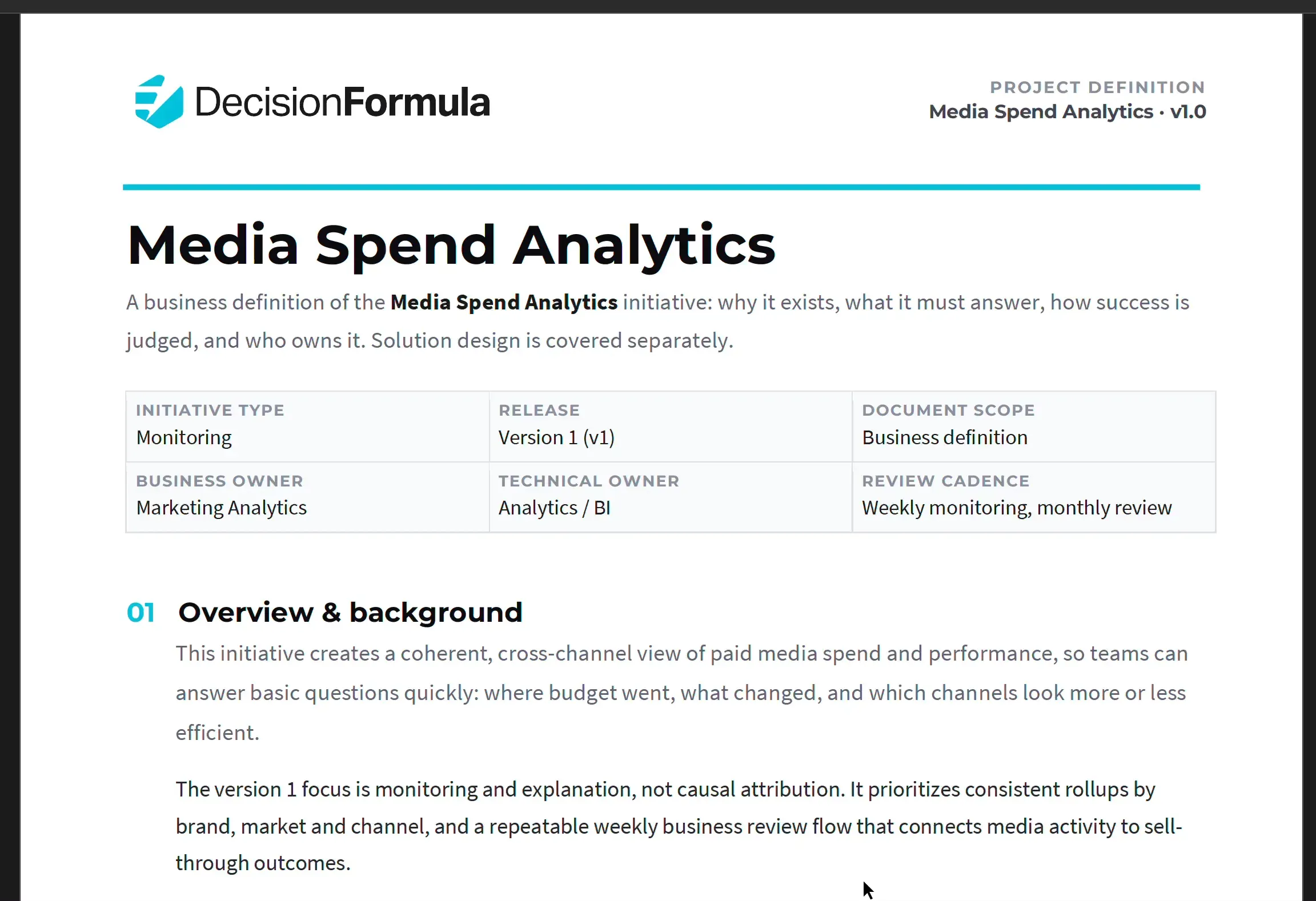The height and width of the screenshot is (901, 1316).
Task: Click the DecisionFormula logo icon
Action: [159, 102]
